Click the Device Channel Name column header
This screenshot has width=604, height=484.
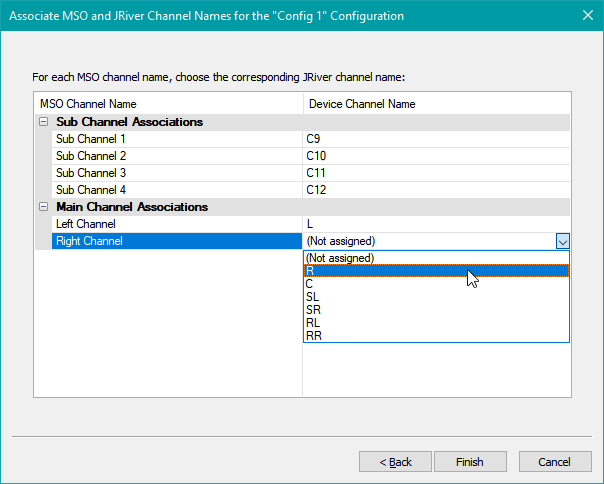(437, 104)
